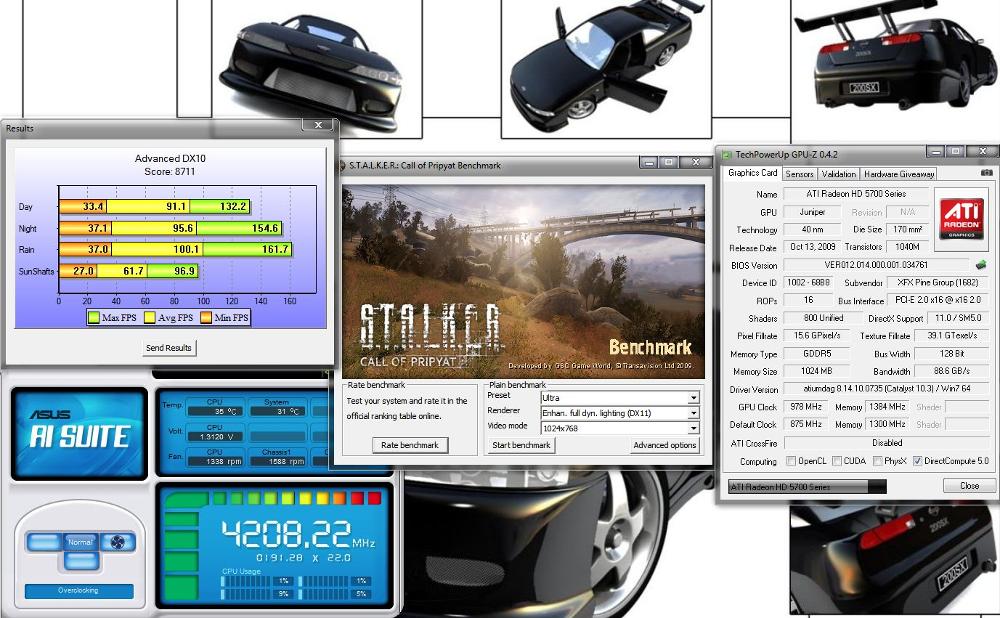Click the S.T.A.L.K.E.R. benchmark banner image

[524, 281]
